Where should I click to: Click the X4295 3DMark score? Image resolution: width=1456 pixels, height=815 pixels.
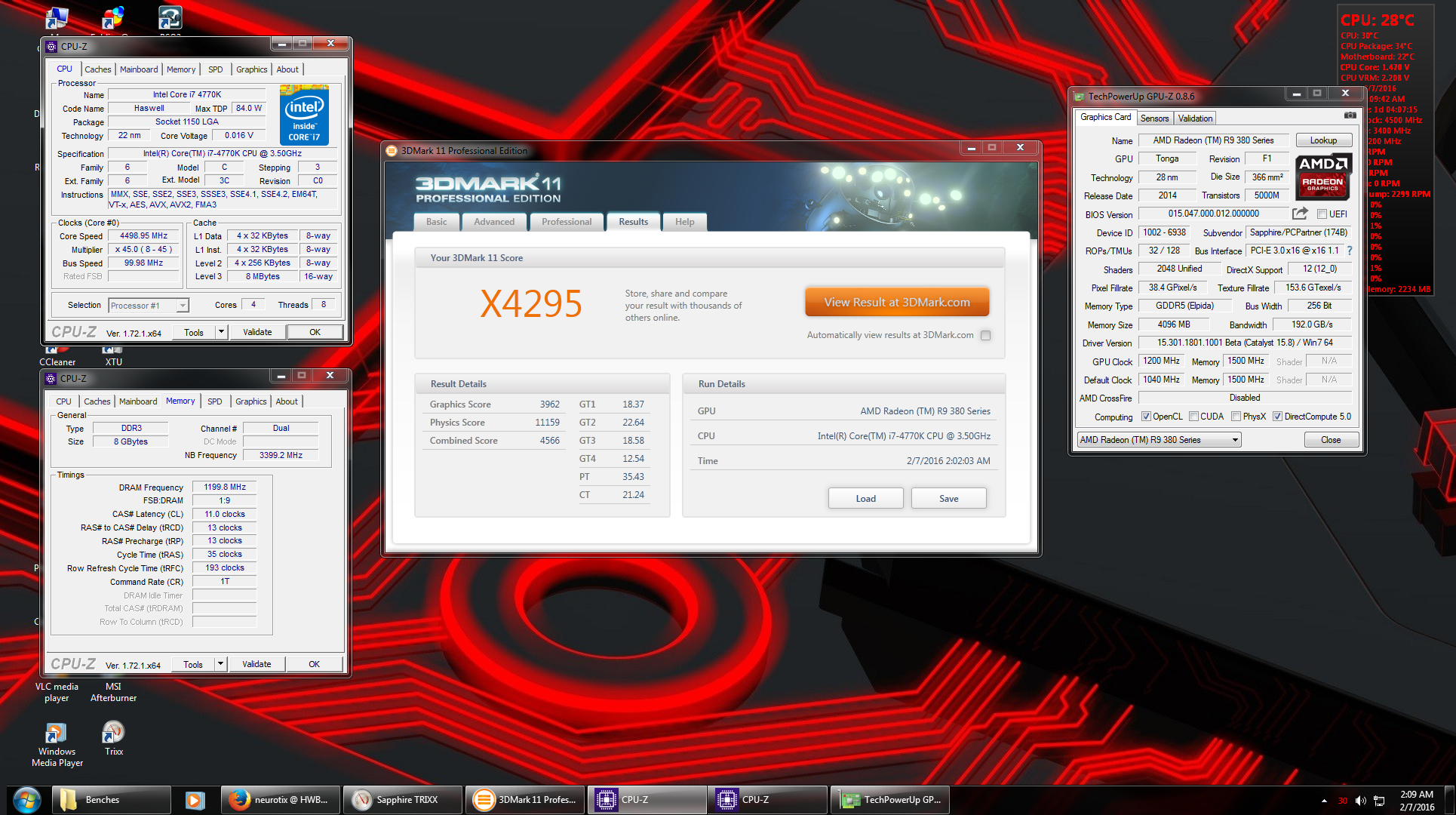(531, 304)
